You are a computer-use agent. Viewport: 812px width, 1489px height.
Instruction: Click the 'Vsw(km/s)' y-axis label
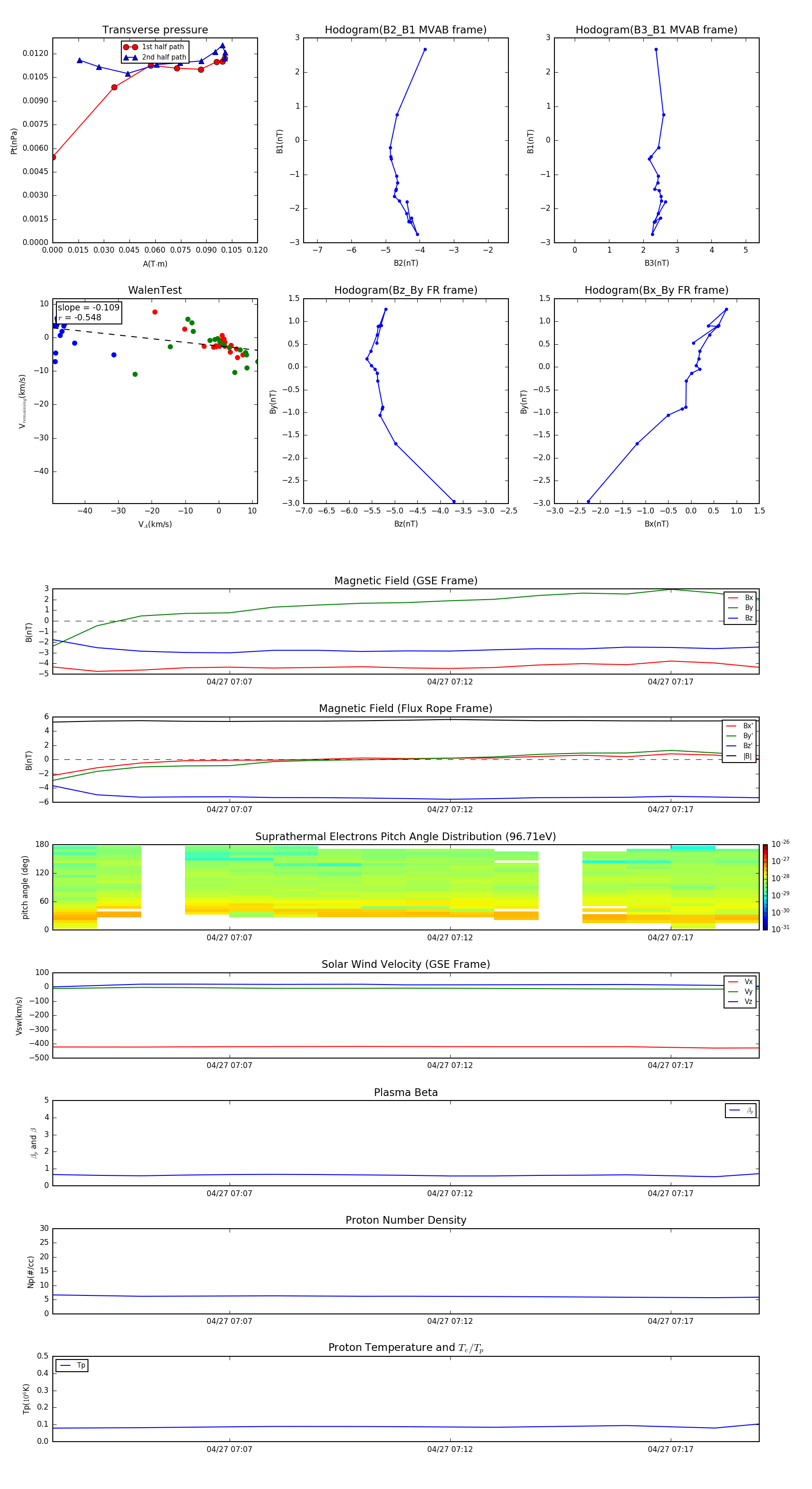19,1016
